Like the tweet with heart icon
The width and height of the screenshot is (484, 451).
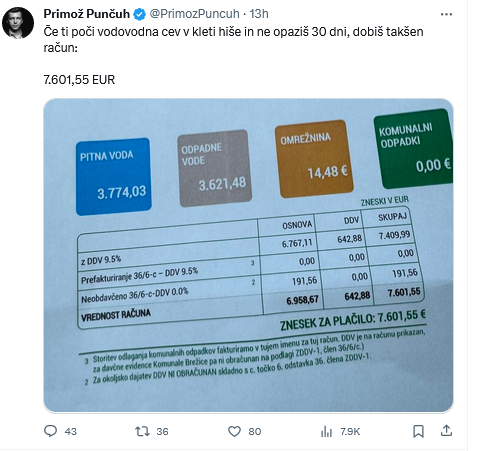[234, 431]
